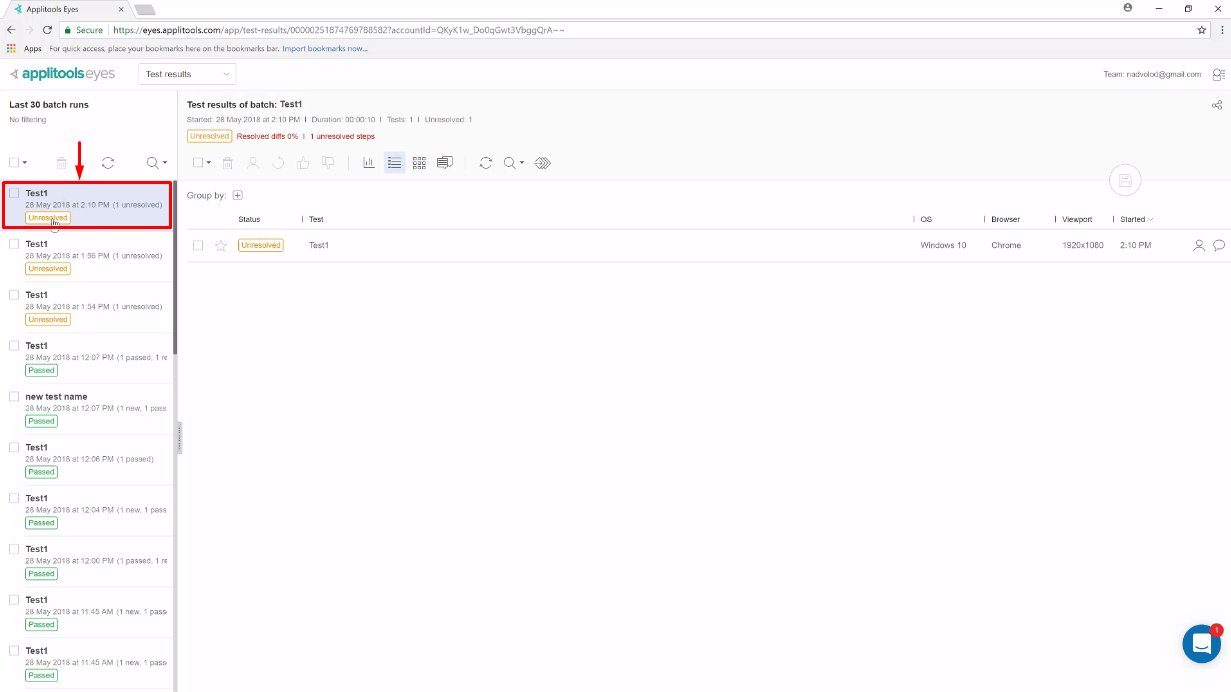Click the undo circular arrow in the results toolbar
1231x692 pixels.
pyautogui.click(x=278, y=162)
